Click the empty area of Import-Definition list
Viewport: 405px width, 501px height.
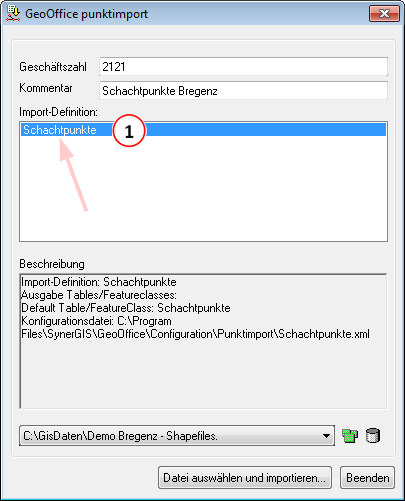[203, 188]
